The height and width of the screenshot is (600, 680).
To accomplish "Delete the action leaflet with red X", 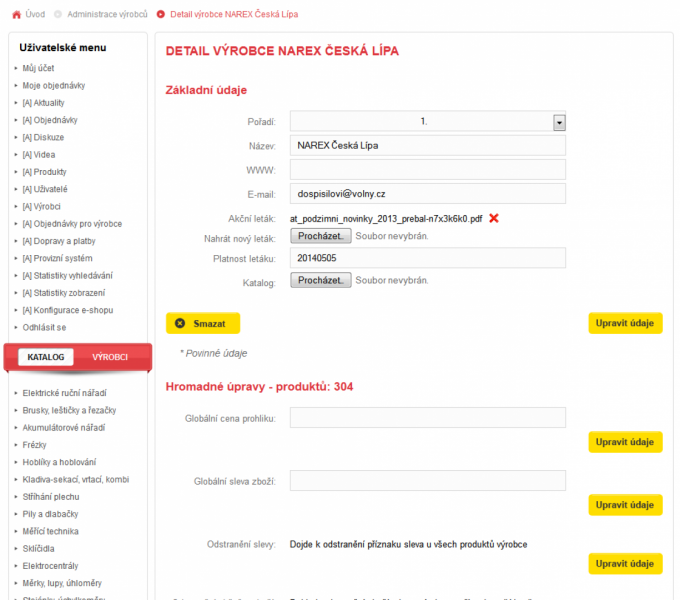I will [x=494, y=218].
